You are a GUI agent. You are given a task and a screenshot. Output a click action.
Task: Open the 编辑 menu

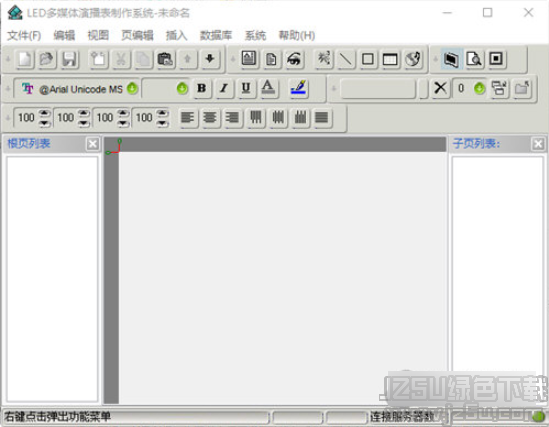[64, 35]
